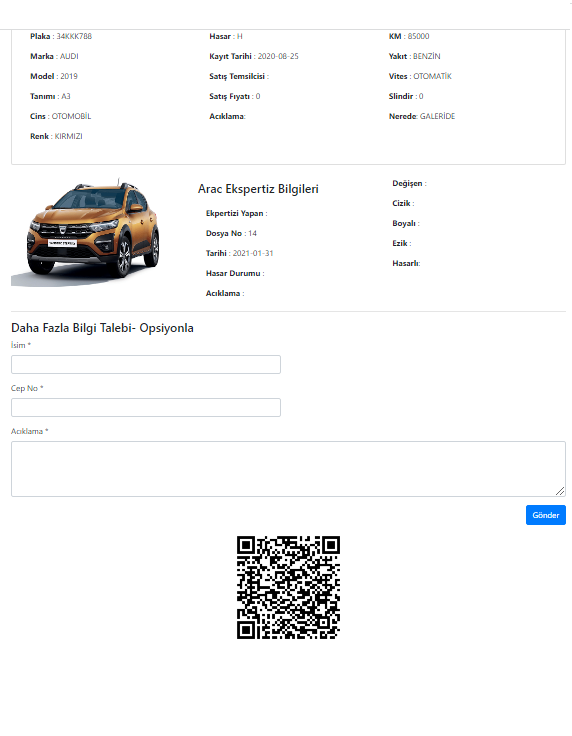Image resolution: width=572 pixels, height=736 pixels.
Task: Click the KM value 85000
Action: click(418, 36)
